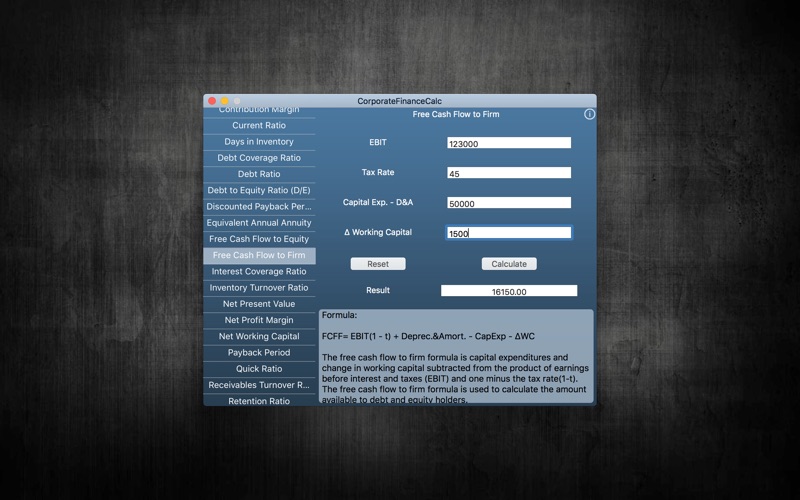Choose Payback Period from the list
Screen dimensions: 800x500
click(259, 353)
